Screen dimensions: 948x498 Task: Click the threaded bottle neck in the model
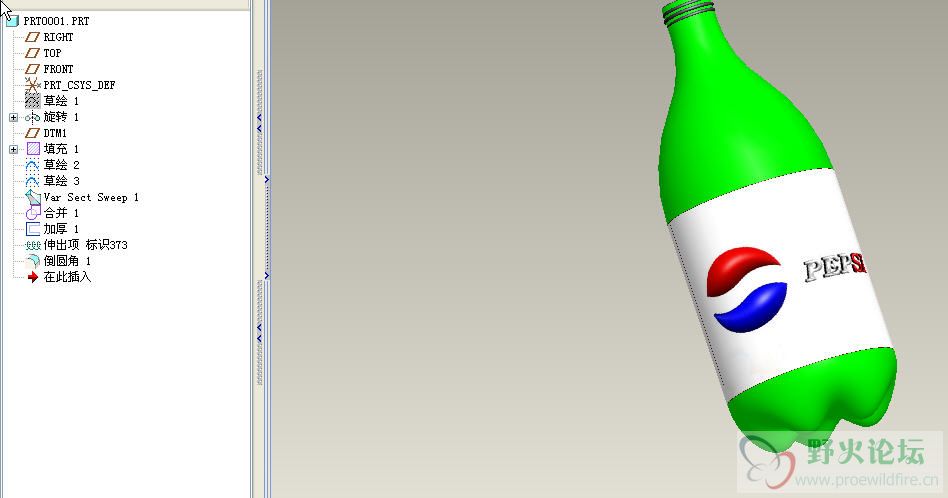point(690,12)
